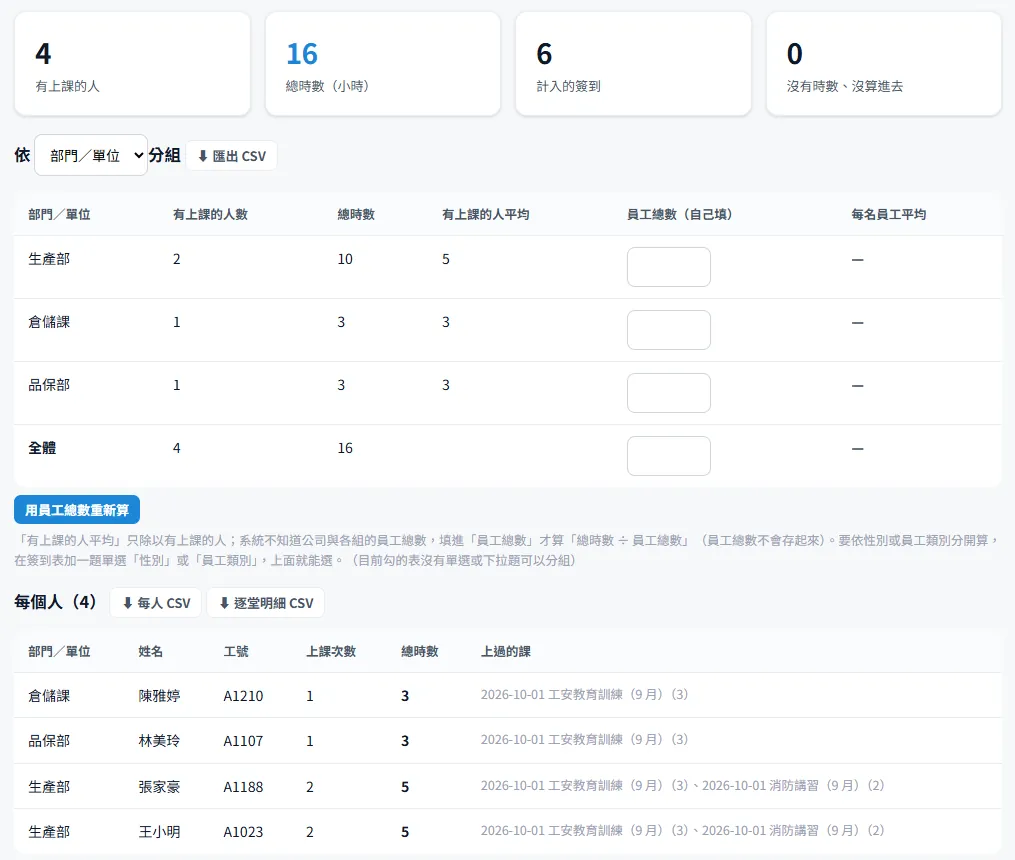Click employee ID A1107
1015x860 pixels.
pos(243,741)
